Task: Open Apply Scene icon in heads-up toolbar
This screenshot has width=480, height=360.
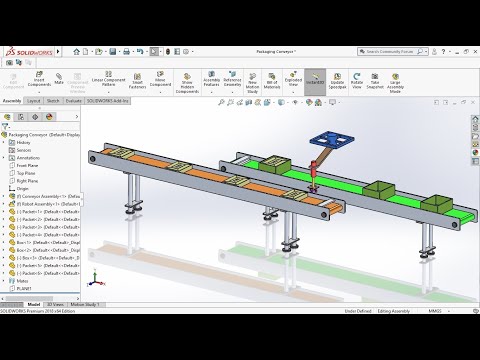Action: coord(318,103)
